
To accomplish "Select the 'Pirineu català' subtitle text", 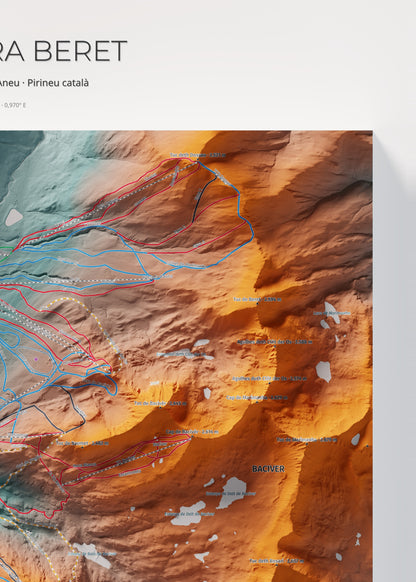I will point(58,83).
